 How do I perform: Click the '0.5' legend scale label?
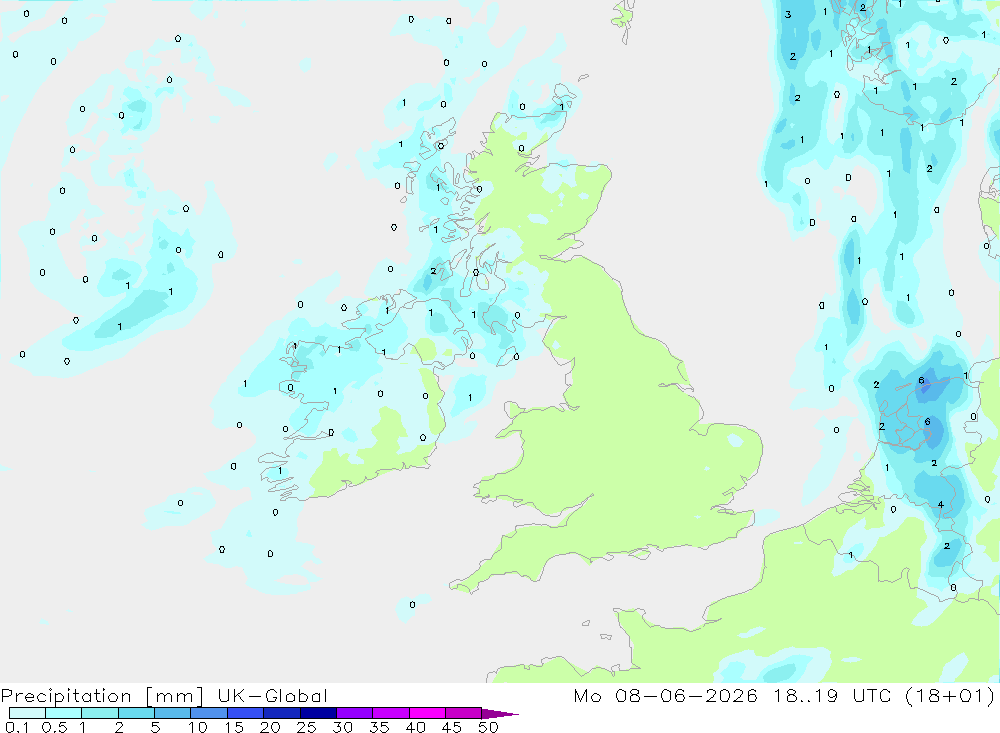tap(54, 727)
